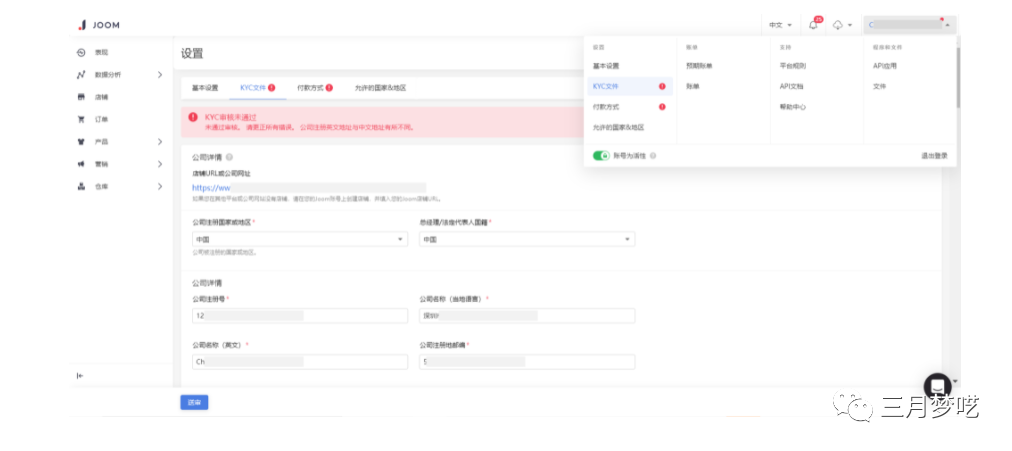
Task: Click the 店铺 storefront sidebar icon
Action: pos(81,97)
